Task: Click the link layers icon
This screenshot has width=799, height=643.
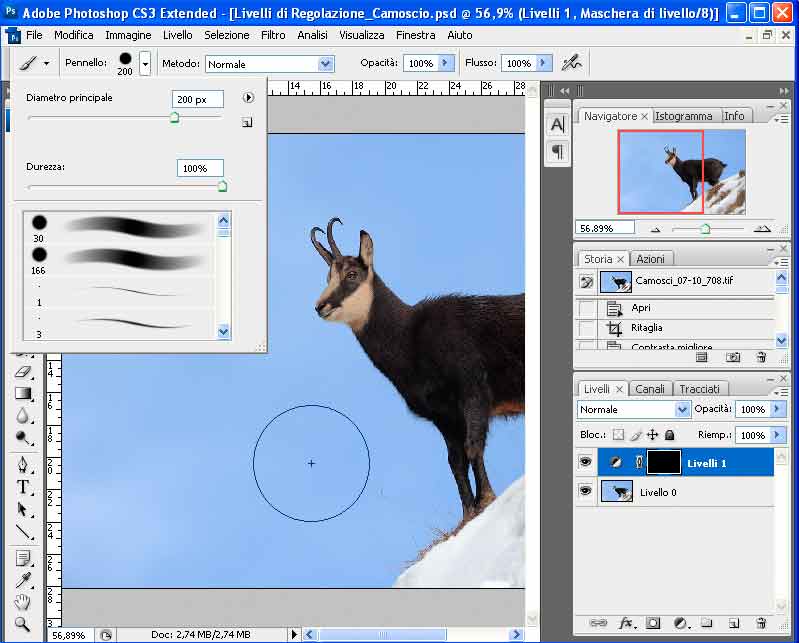Action: (598, 623)
